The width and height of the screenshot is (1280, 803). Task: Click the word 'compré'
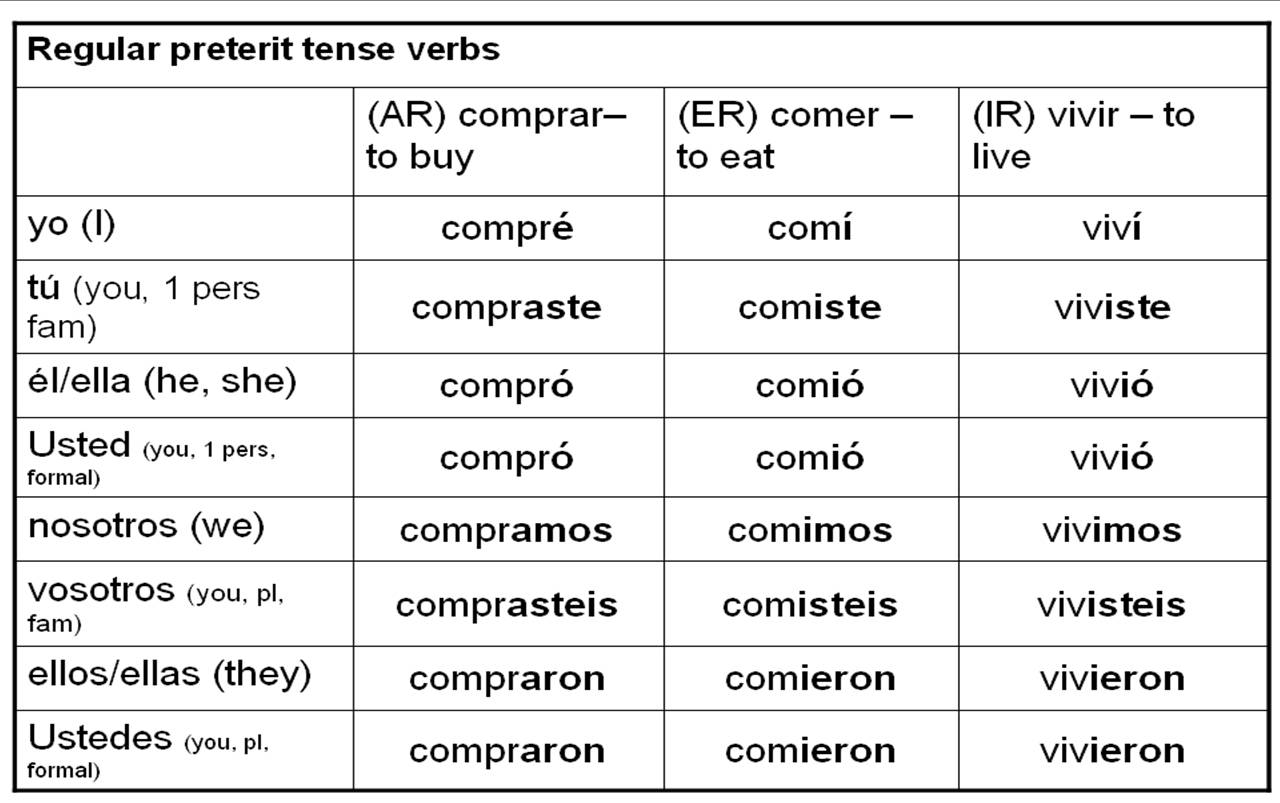point(507,229)
